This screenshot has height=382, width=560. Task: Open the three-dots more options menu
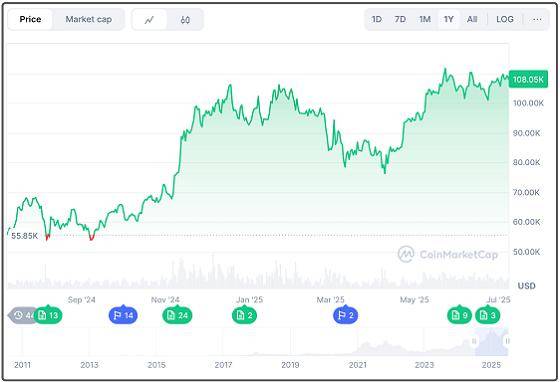click(x=537, y=19)
